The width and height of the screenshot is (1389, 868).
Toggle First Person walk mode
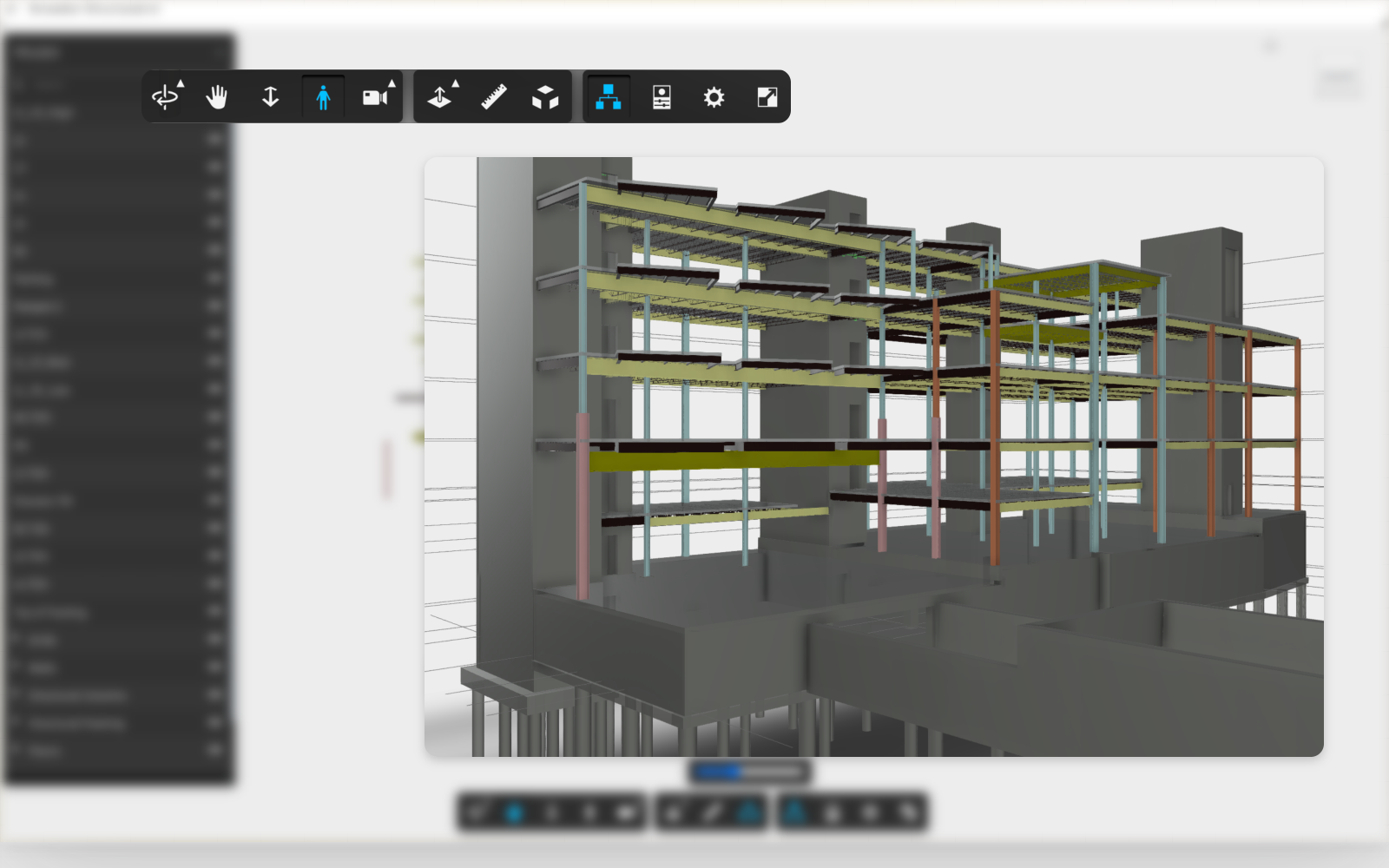(323, 96)
